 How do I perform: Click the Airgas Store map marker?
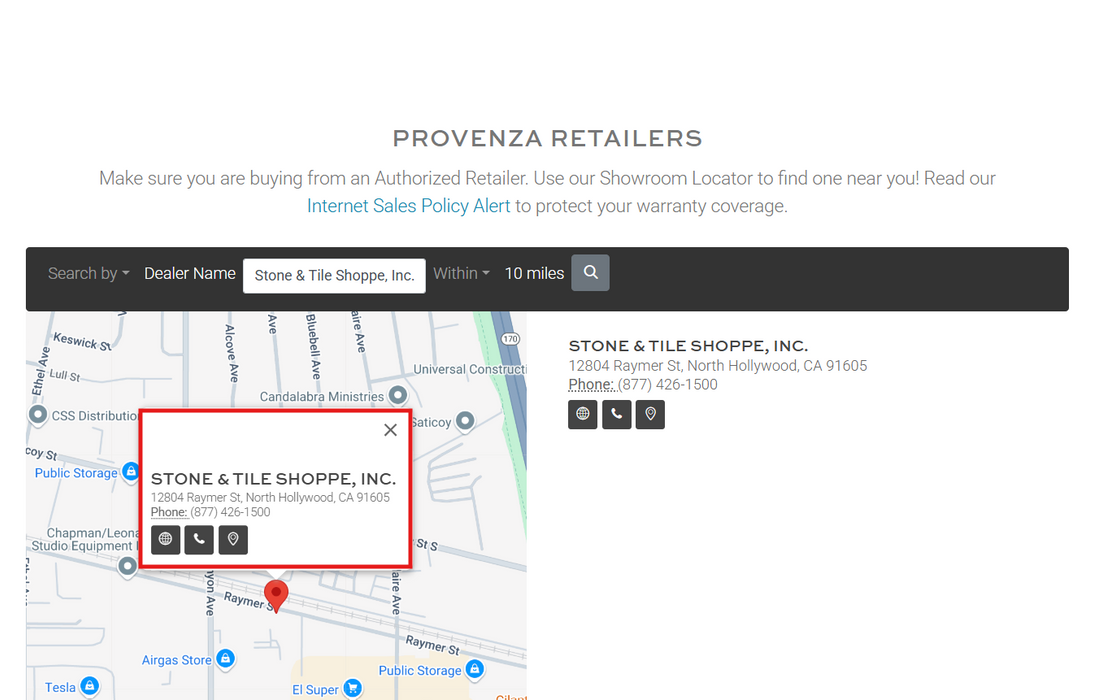(x=226, y=659)
